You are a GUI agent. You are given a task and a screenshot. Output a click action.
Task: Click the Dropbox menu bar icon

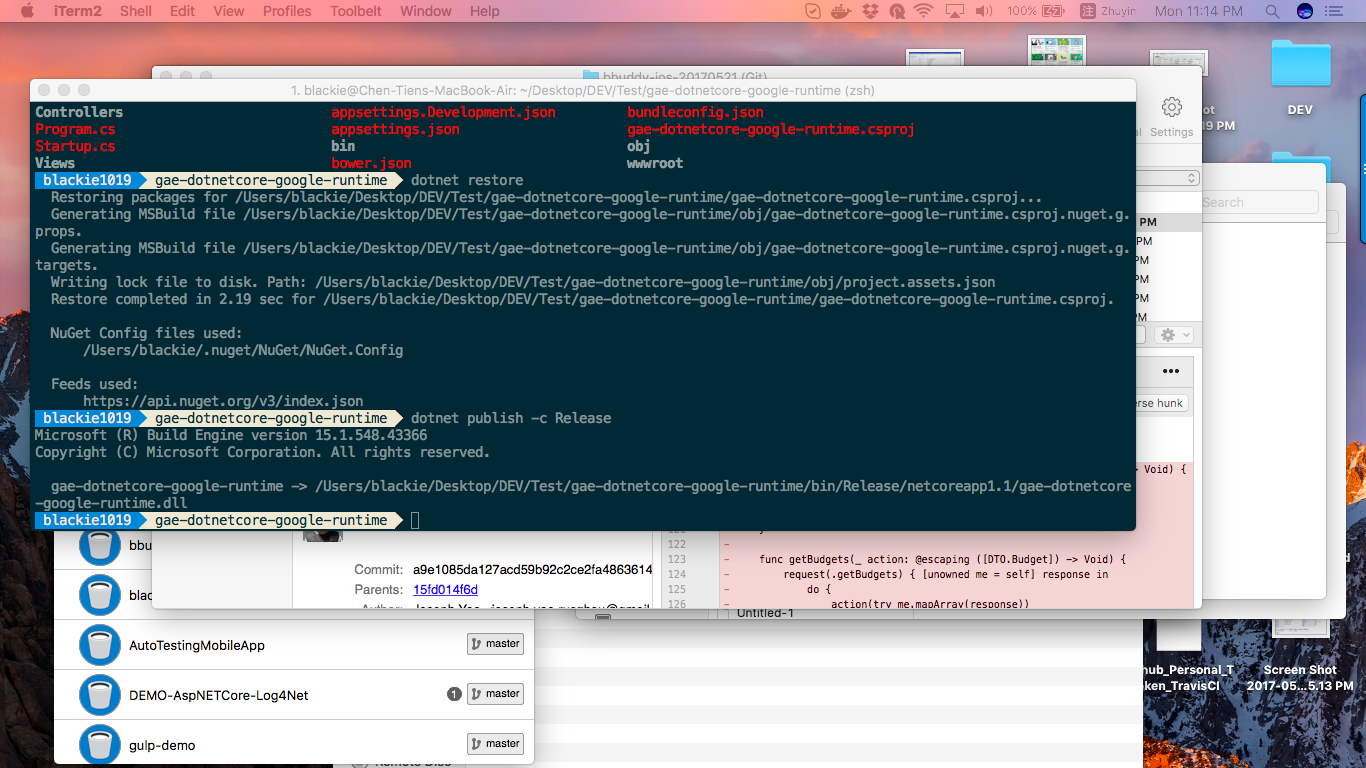870,11
